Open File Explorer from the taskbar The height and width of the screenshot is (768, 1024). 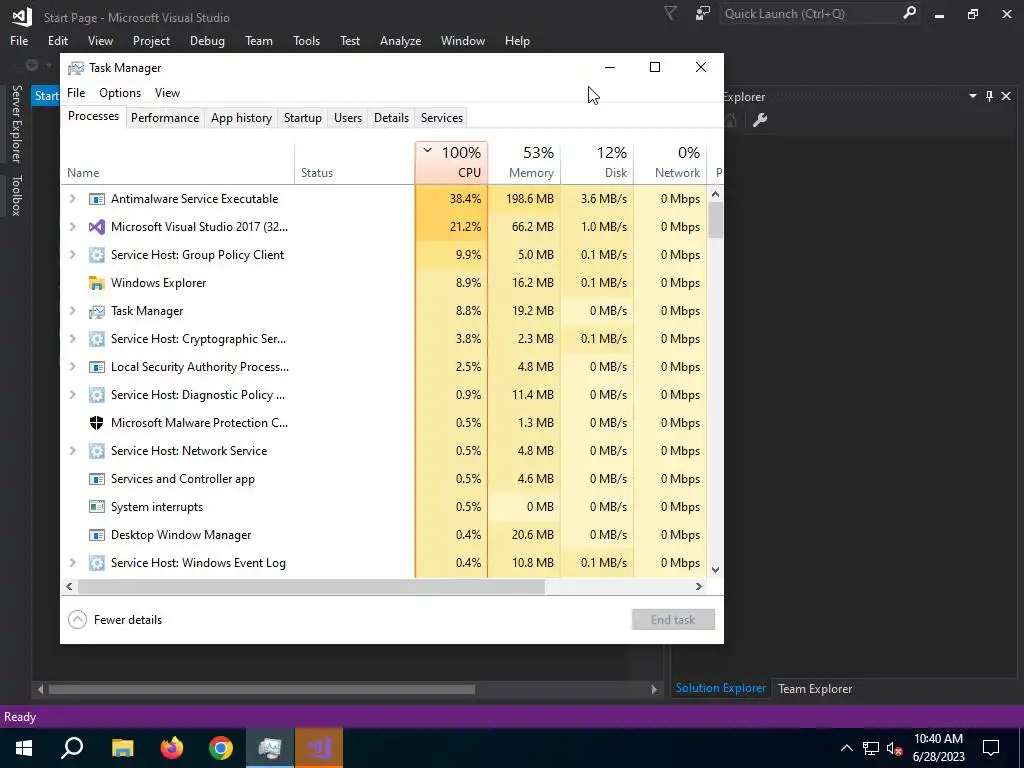click(x=122, y=748)
